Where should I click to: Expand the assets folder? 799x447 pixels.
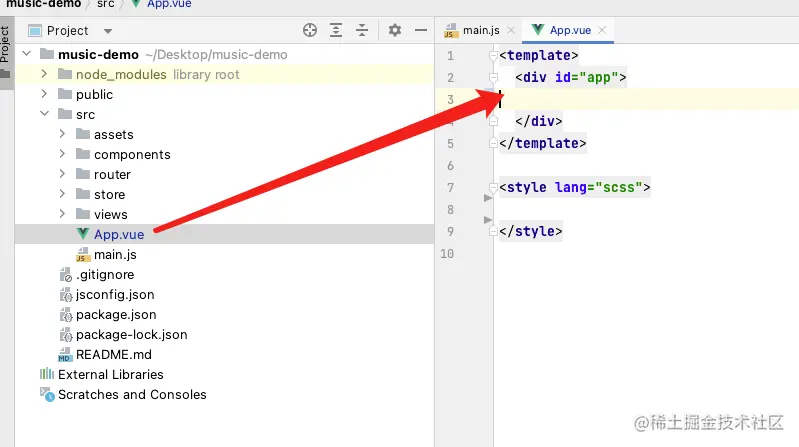tap(62, 134)
